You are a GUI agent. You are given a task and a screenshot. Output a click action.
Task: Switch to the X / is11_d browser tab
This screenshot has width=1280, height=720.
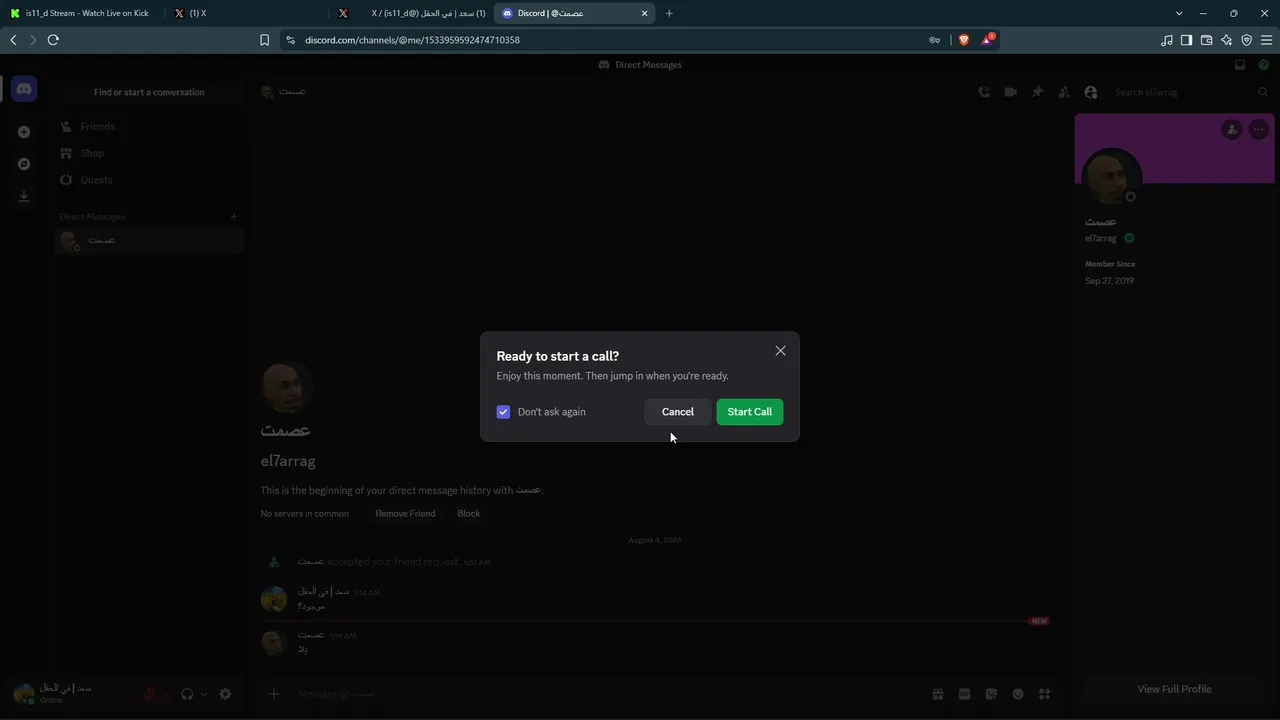pos(410,13)
